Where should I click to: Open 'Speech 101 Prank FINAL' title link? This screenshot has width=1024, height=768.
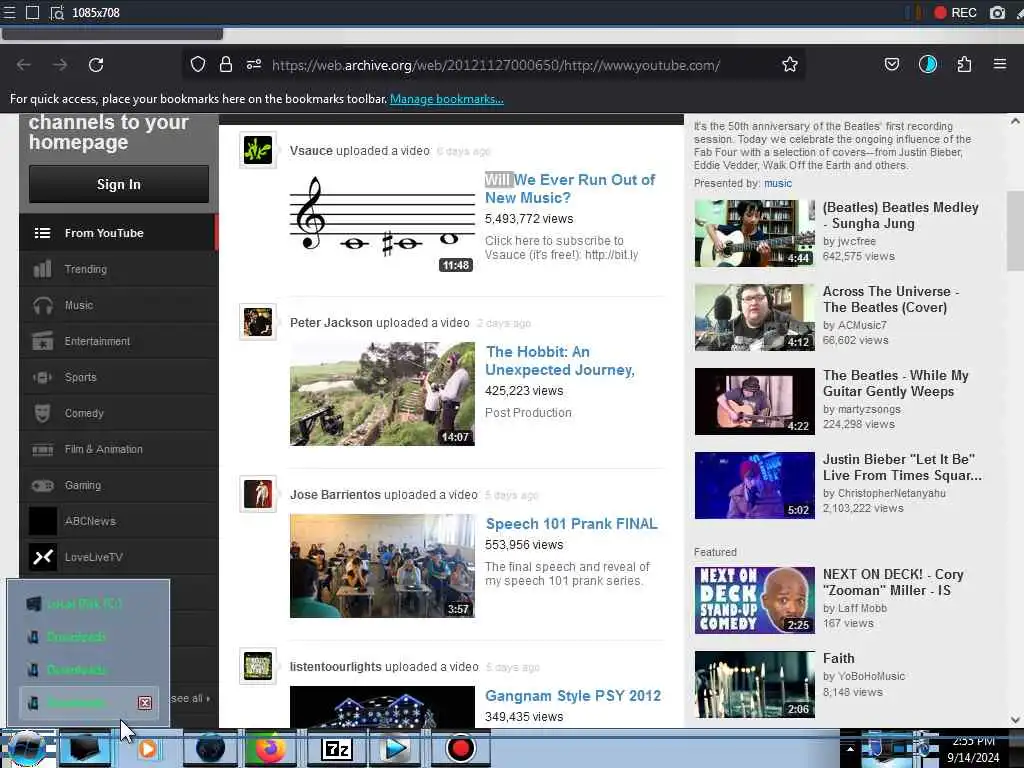click(x=571, y=523)
